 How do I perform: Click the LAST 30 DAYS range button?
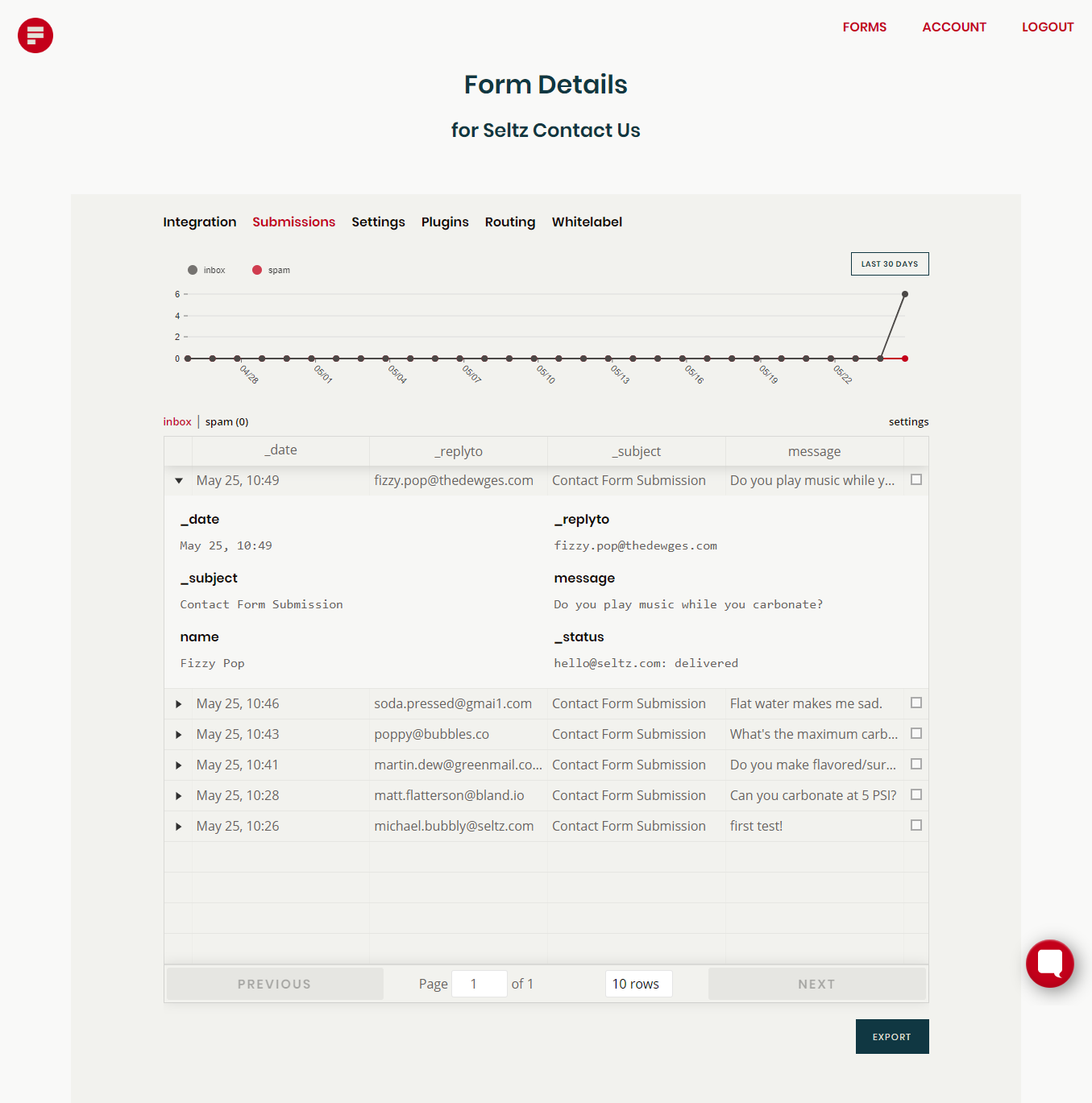tap(889, 263)
